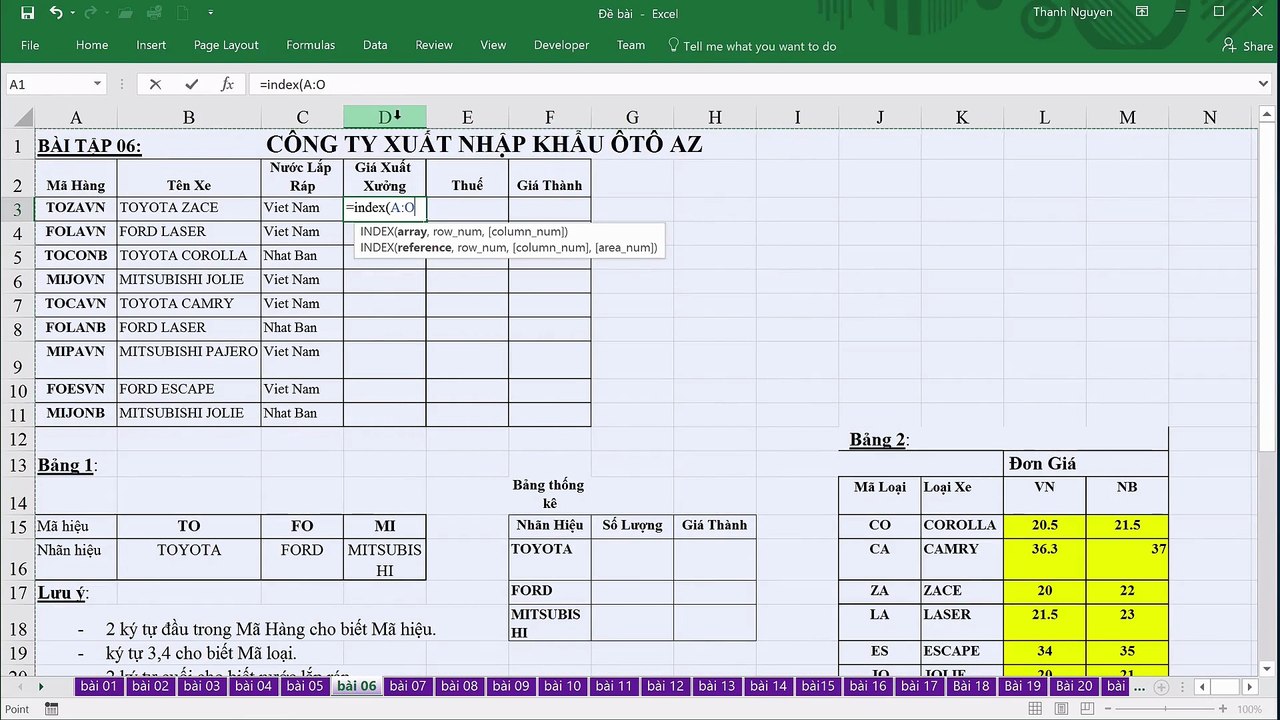This screenshot has width=1280, height=720.
Task: Switch to the Insert ribbon tab
Action: tap(151, 45)
